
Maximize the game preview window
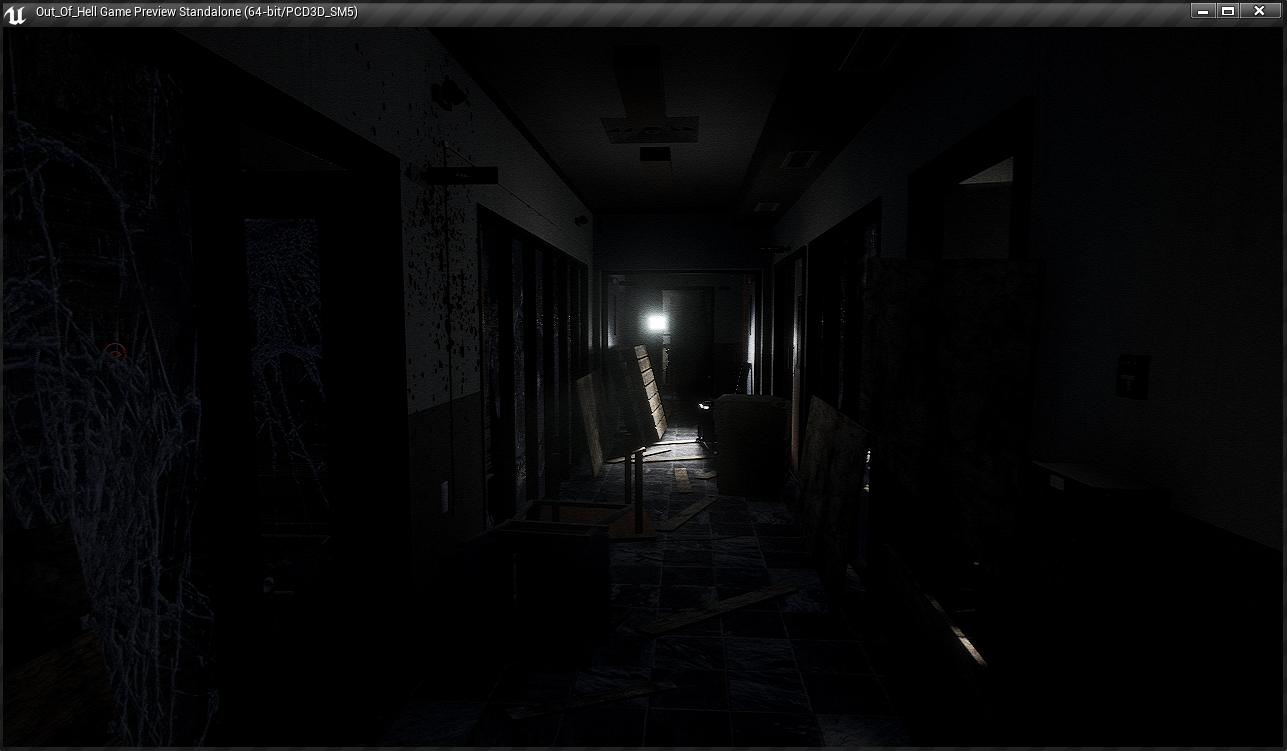coord(1228,11)
